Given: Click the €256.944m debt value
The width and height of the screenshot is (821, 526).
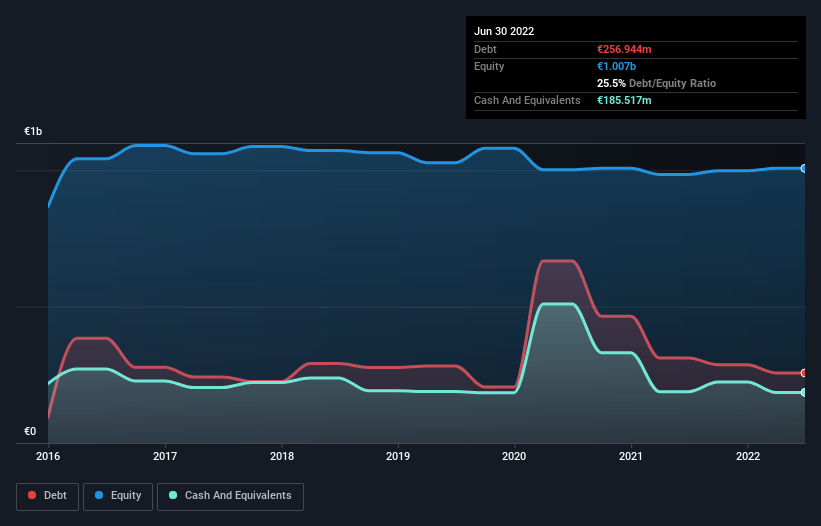Looking at the screenshot, I should pyautogui.click(x=624, y=49).
